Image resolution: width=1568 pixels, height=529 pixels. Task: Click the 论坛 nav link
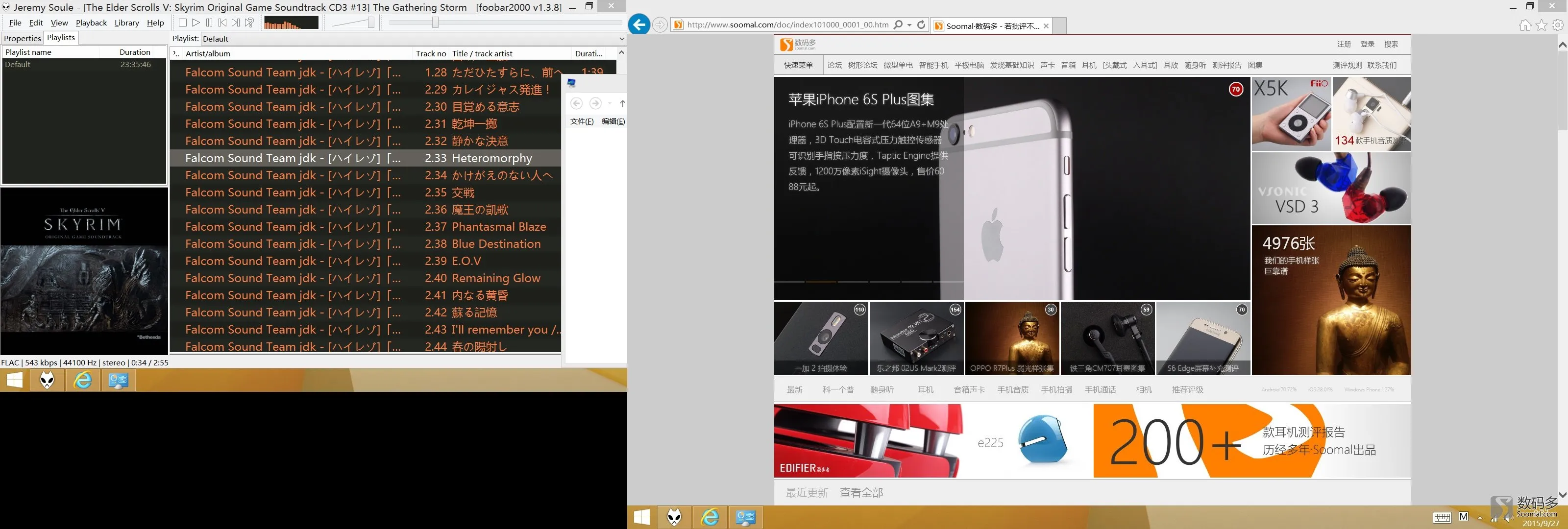point(834,65)
